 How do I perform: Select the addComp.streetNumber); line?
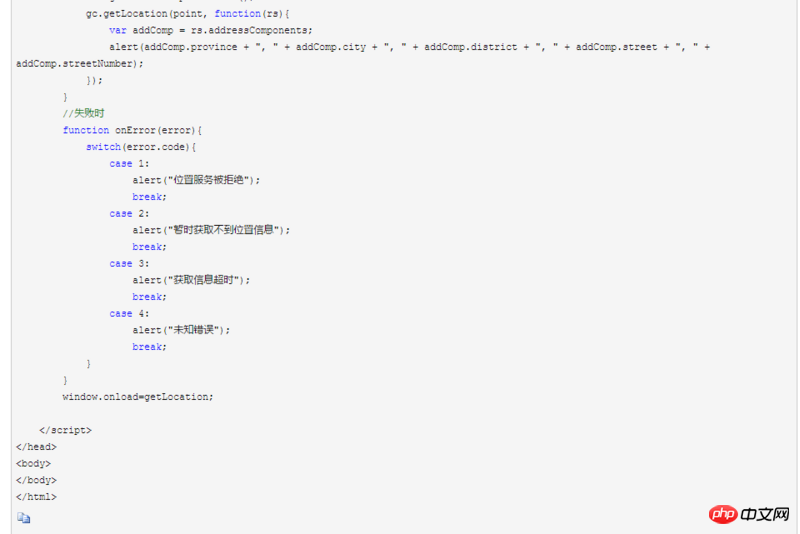(80, 64)
